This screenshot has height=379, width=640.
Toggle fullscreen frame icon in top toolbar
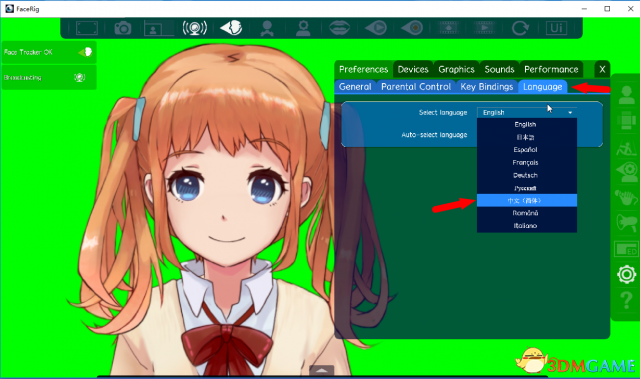87,28
